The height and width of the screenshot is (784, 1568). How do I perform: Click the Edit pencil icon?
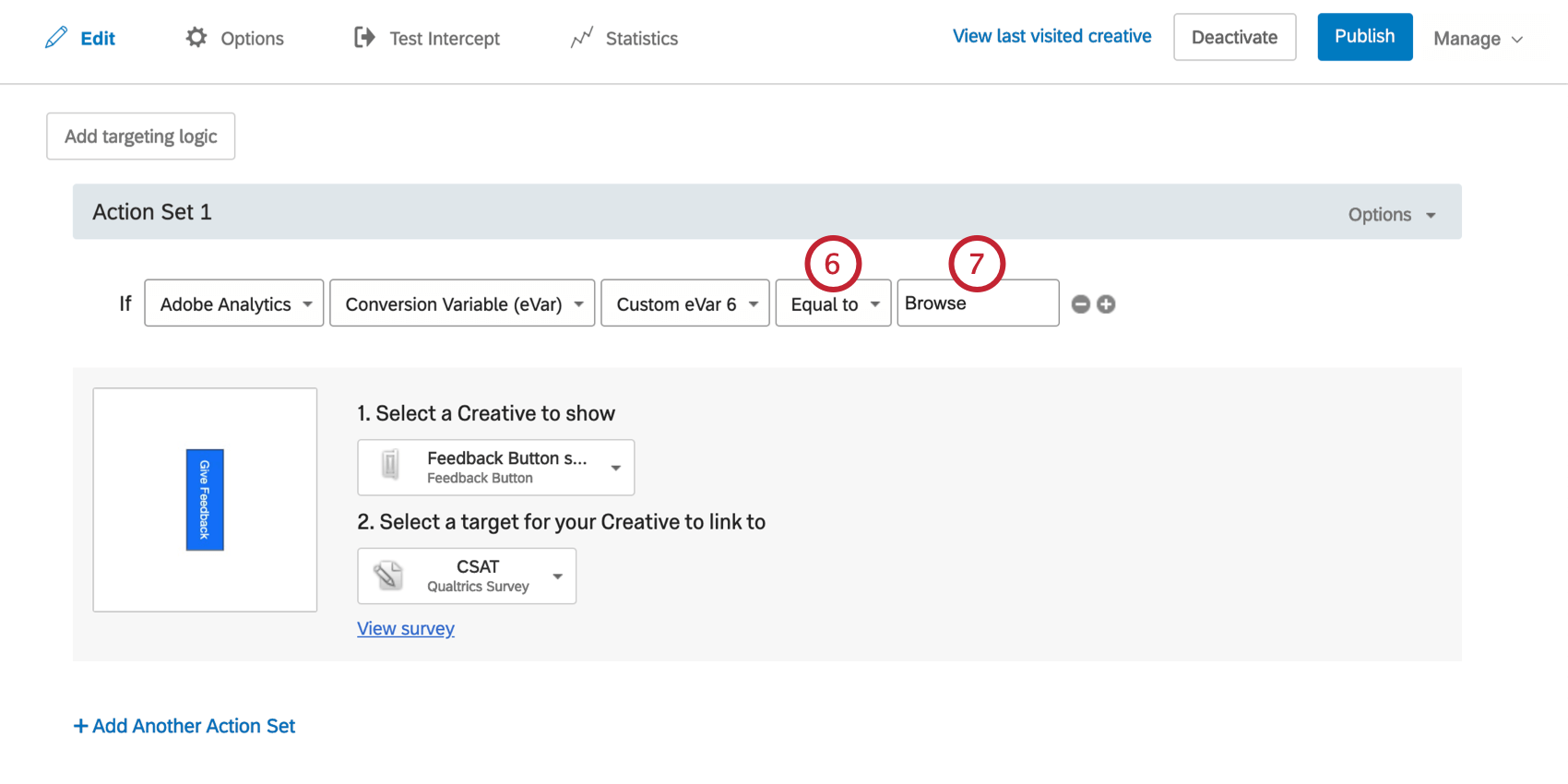[56, 38]
